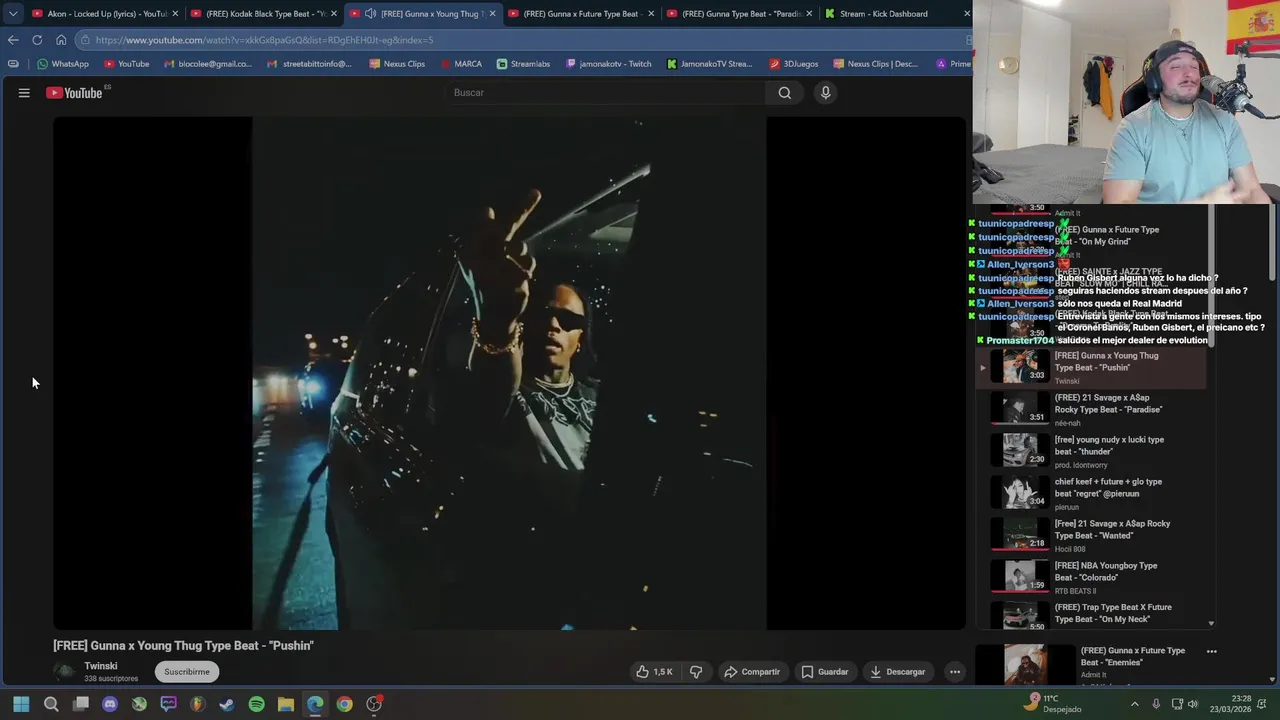Close the Akon - Locked Up tab
The width and height of the screenshot is (1280, 720).
point(175,14)
